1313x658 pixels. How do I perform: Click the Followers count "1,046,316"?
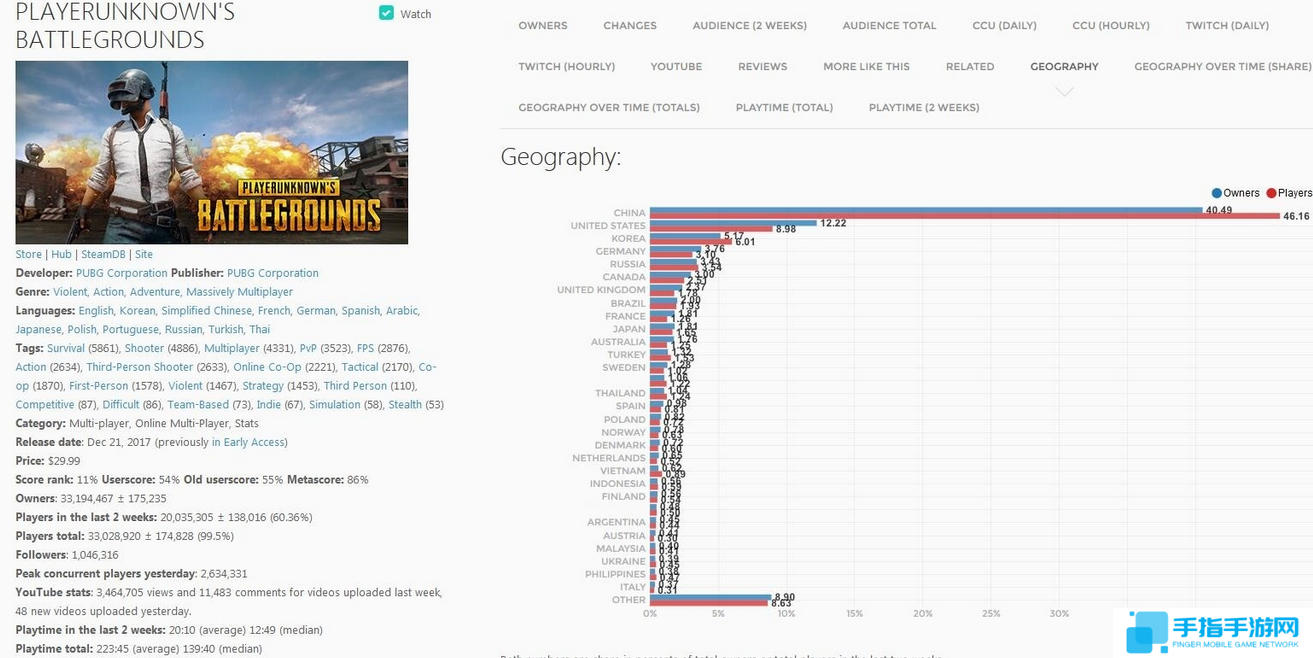click(x=95, y=555)
